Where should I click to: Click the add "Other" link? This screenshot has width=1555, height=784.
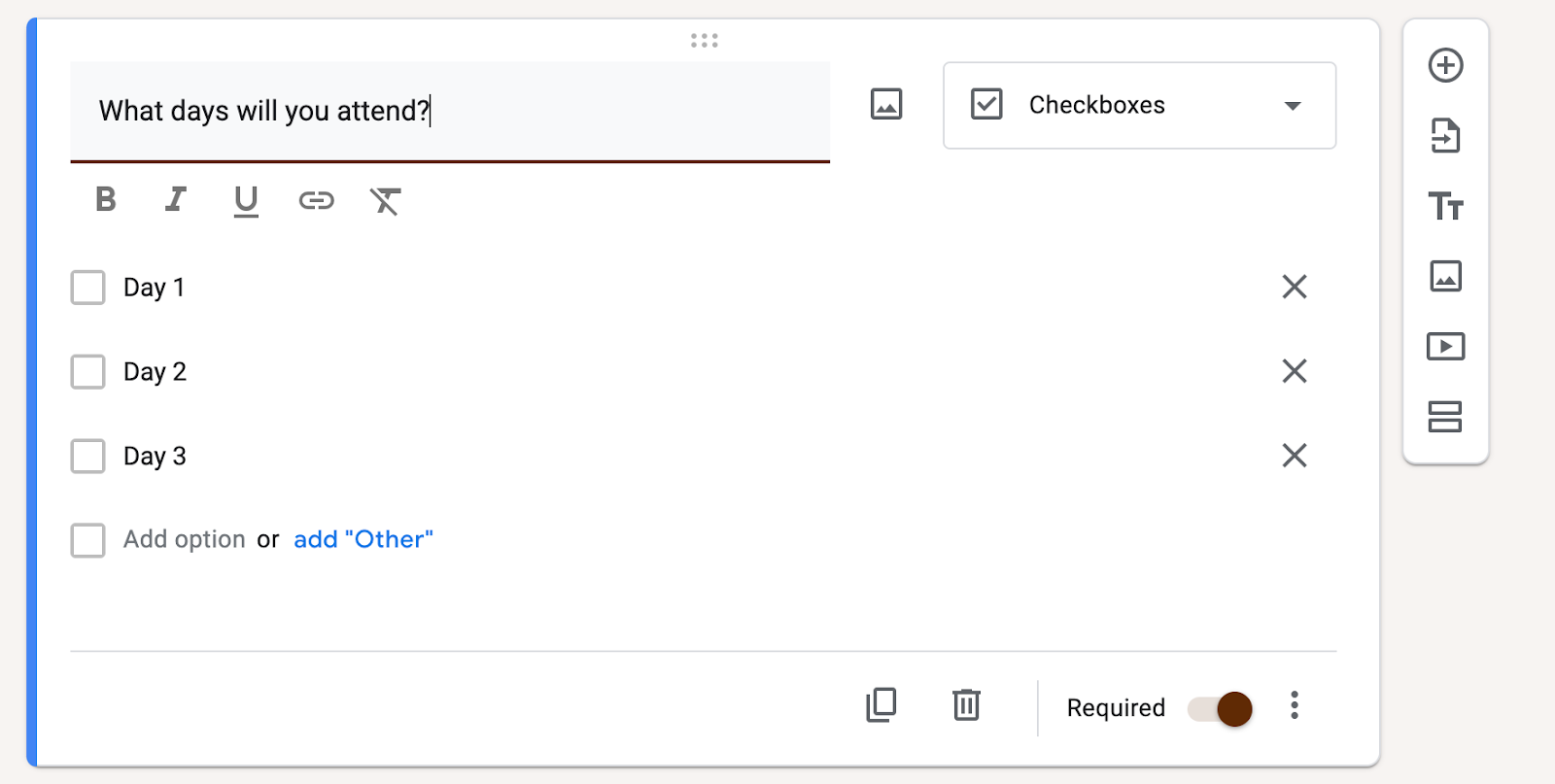coord(363,539)
